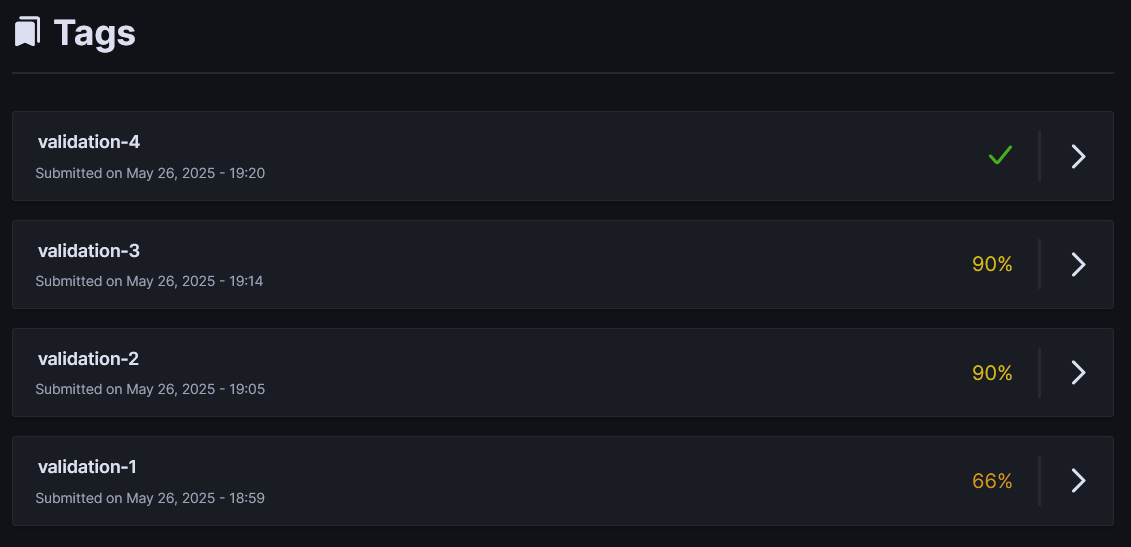Image resolution: width=1131 pixels, height=547 pixels.
Task: Click the 90% score on validation-3
Action: [992, 264]
